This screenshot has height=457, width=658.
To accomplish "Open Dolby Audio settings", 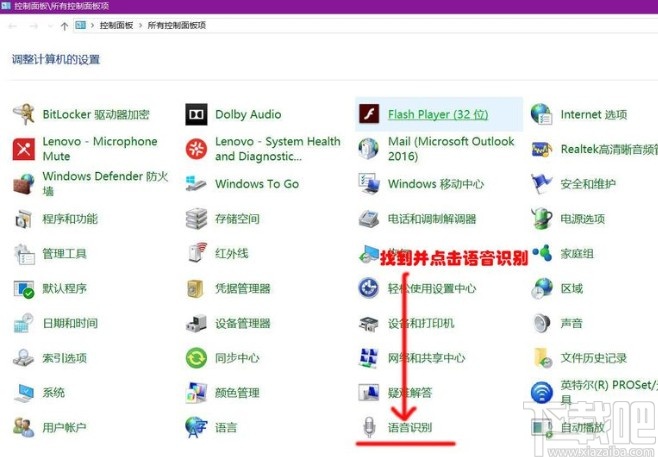I will pos(248,115).
